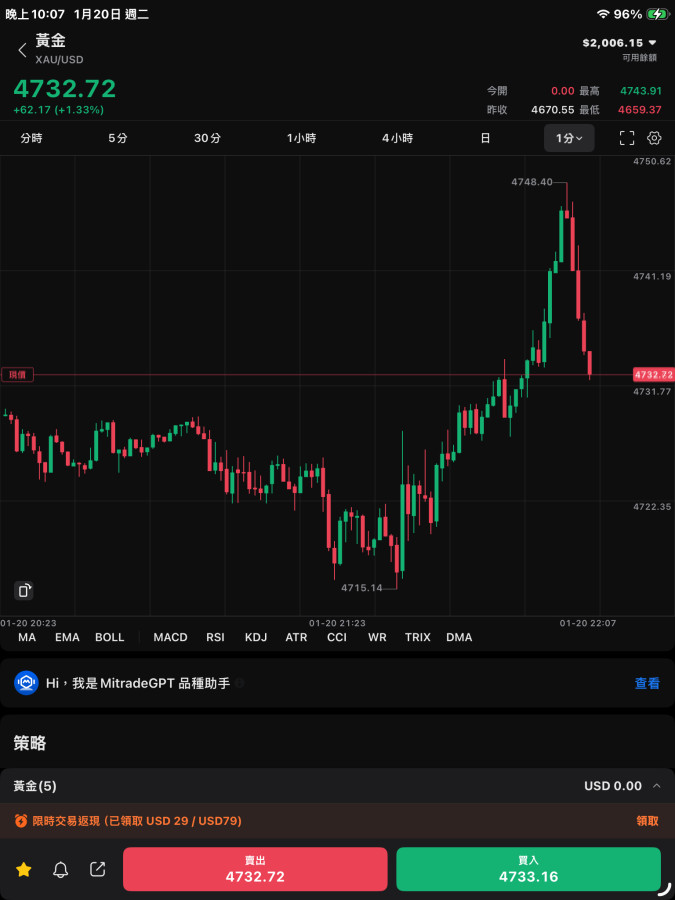Toggle the MA indicator
Viewport: 675px width, 900px height.
tap(27, 637)
